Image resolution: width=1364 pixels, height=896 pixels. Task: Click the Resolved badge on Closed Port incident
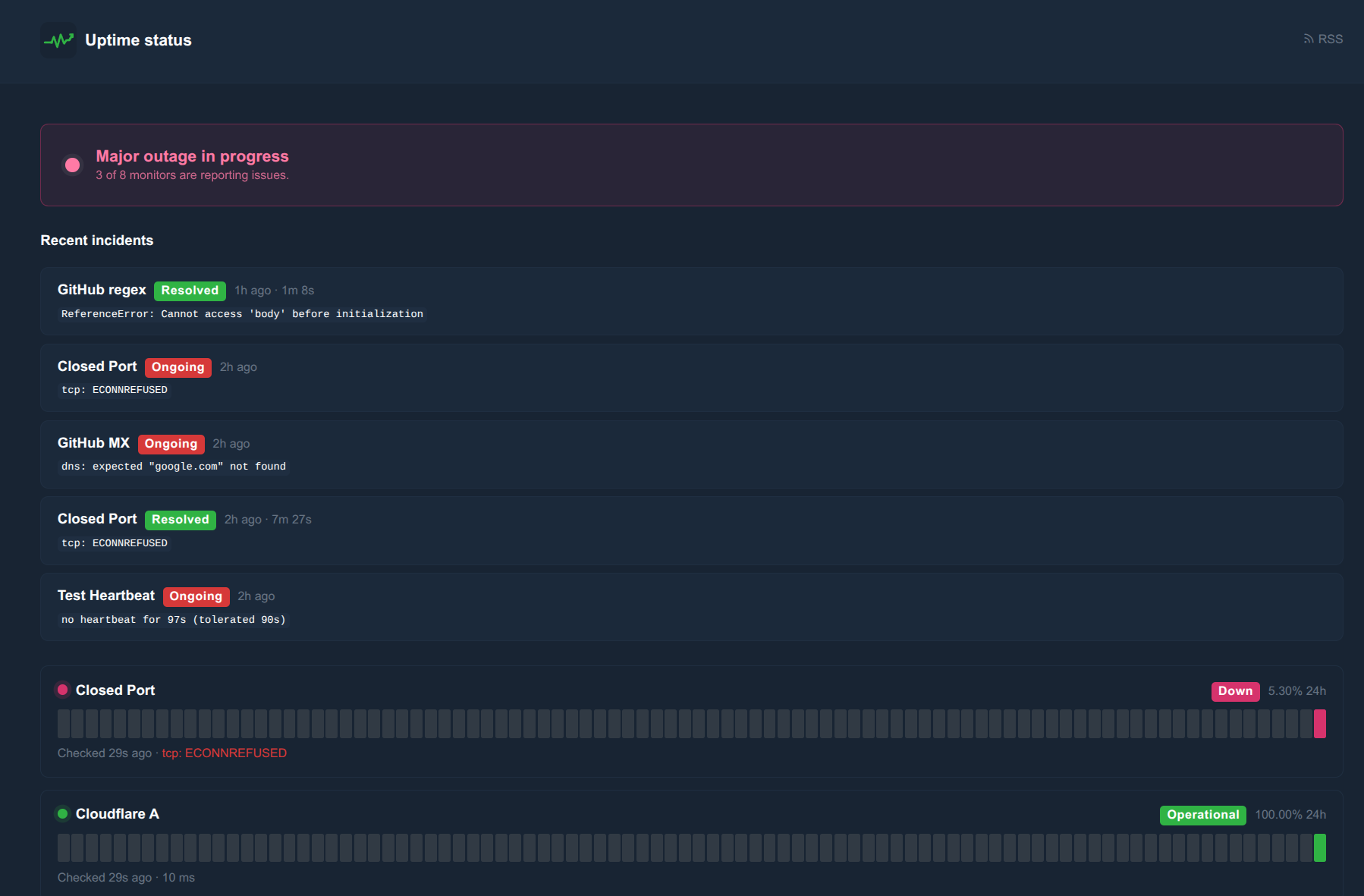pos(180,520)
